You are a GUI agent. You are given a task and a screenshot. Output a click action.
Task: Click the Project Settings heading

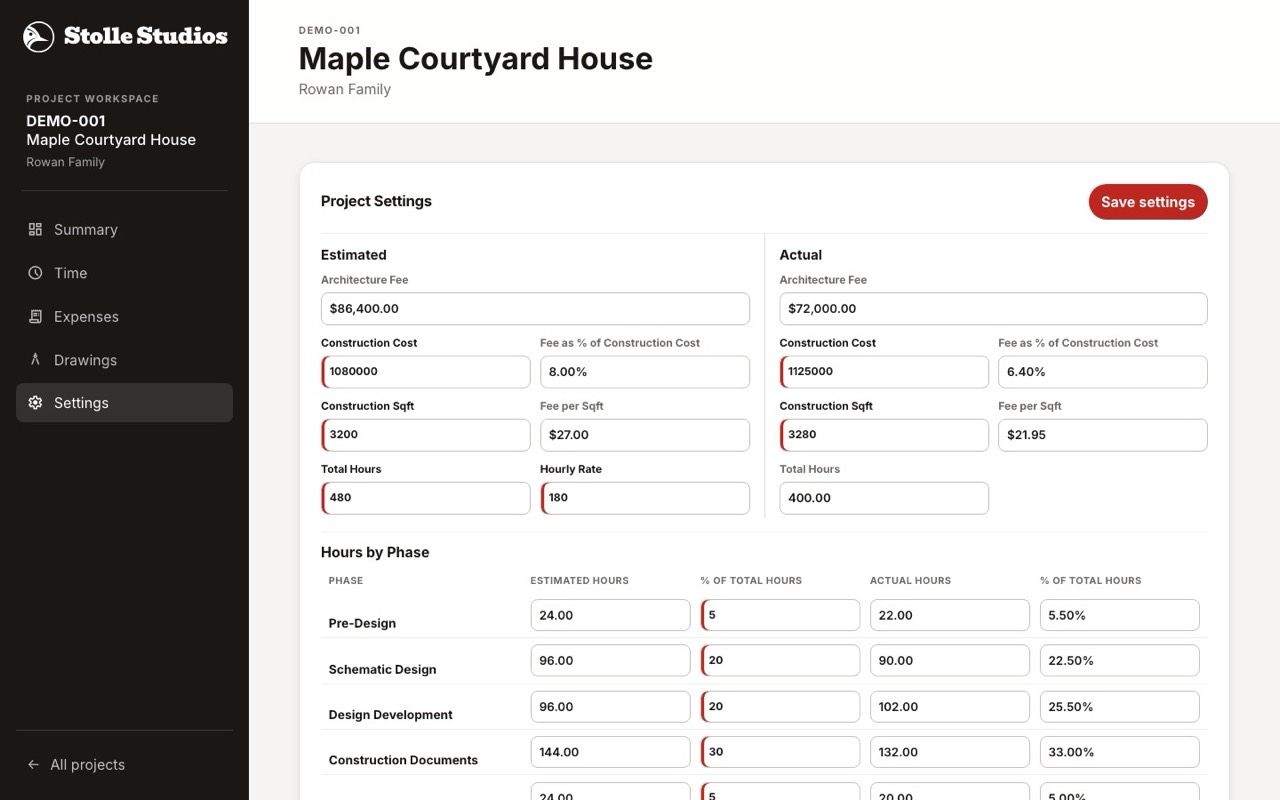coord(376,201)
